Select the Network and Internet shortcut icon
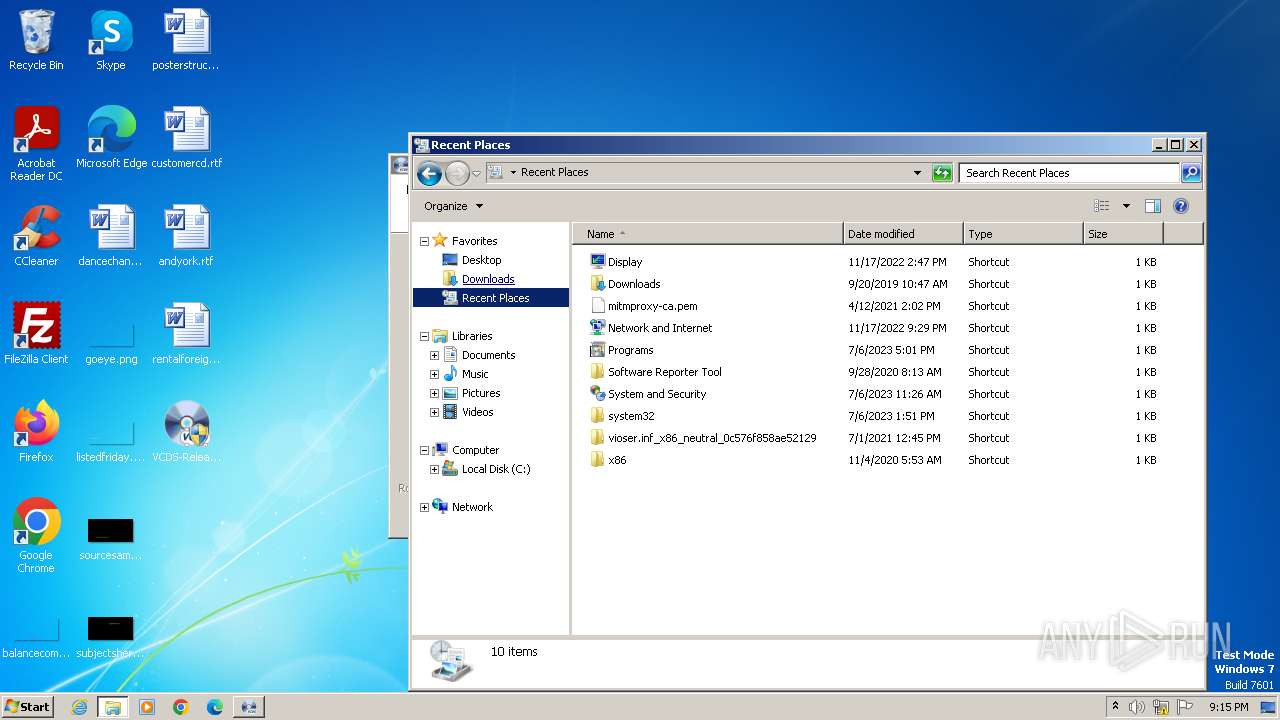Image resolution: width=1280 pixels, height=720 pixels. pyautogui.click(x=598, y=328)
